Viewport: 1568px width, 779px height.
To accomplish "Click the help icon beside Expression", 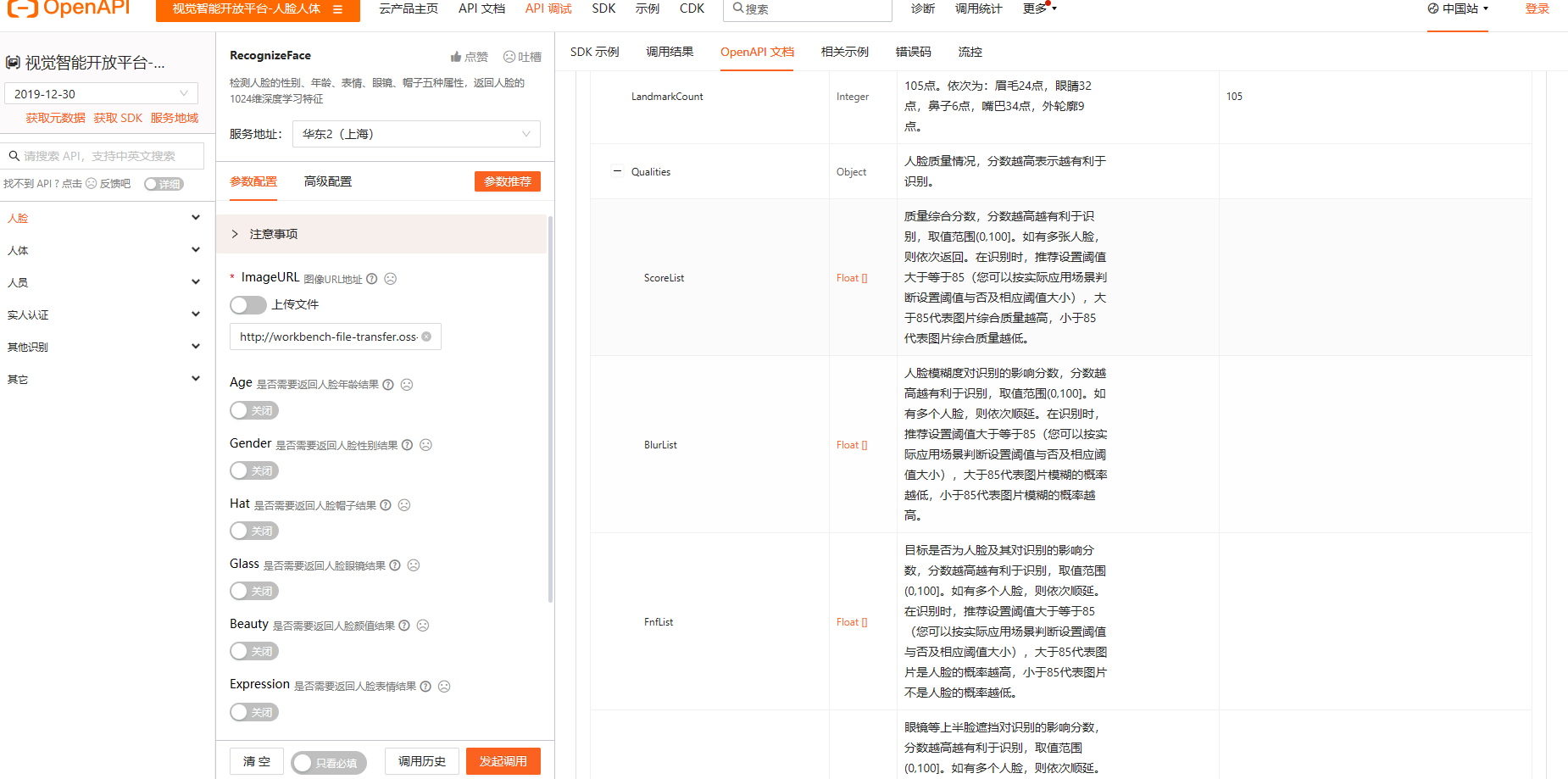I will coord(425,687).
